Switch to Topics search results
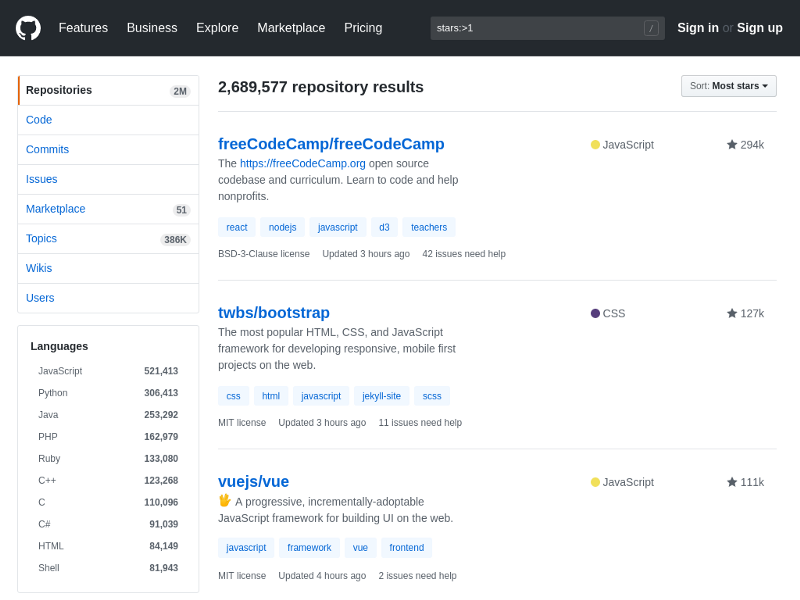Screen dimensions: 800x600 (x=108, y=239)
